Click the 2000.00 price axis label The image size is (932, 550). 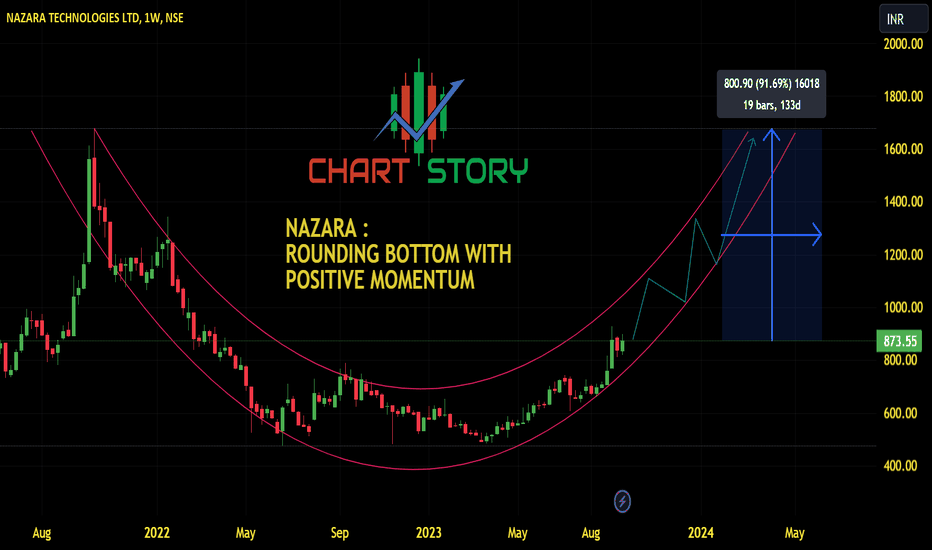903,43
